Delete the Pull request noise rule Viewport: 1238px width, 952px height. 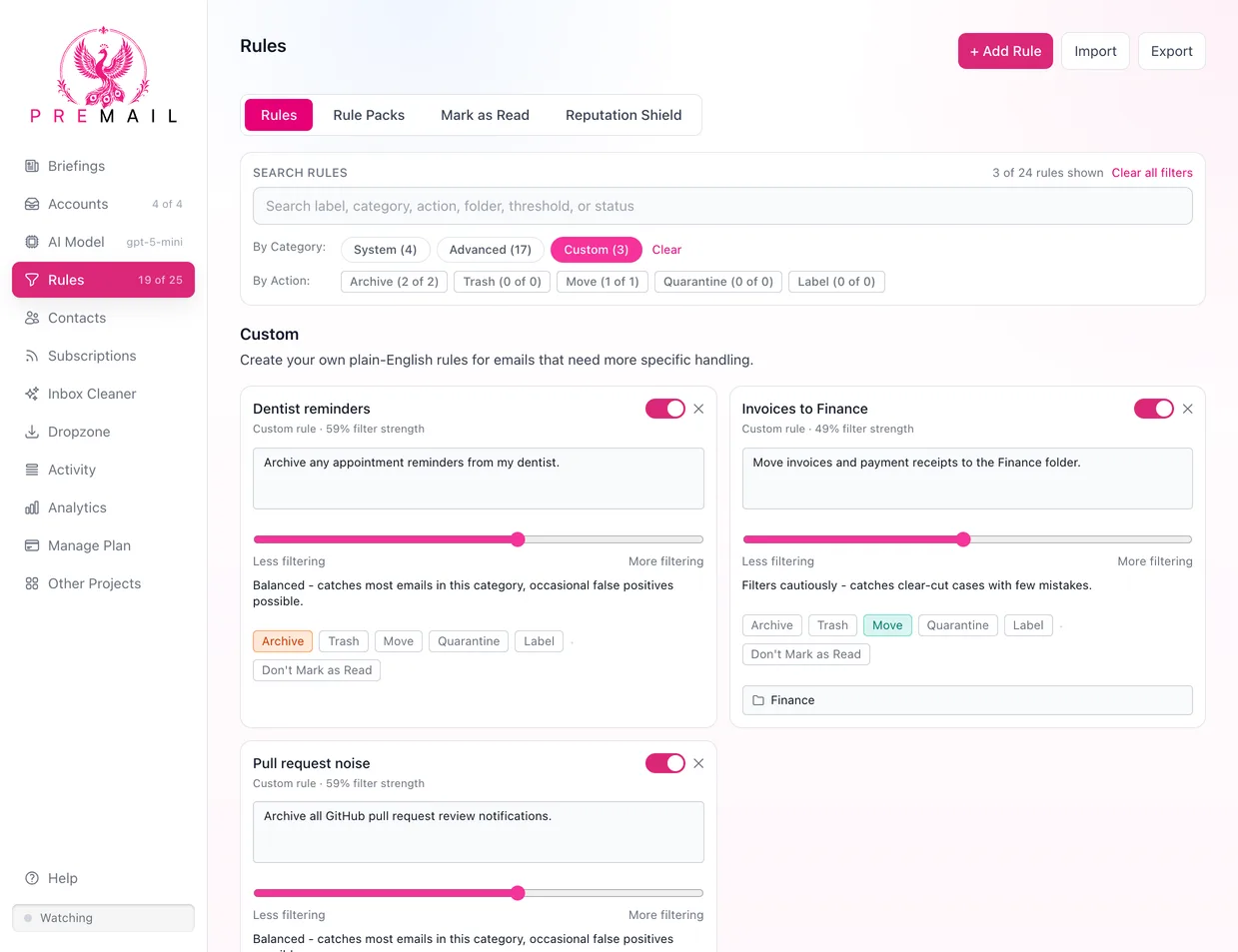point(698,763)
